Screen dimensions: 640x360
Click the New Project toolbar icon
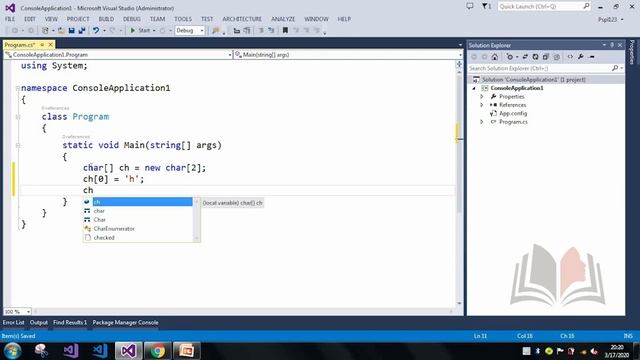(x=45, y=31)
